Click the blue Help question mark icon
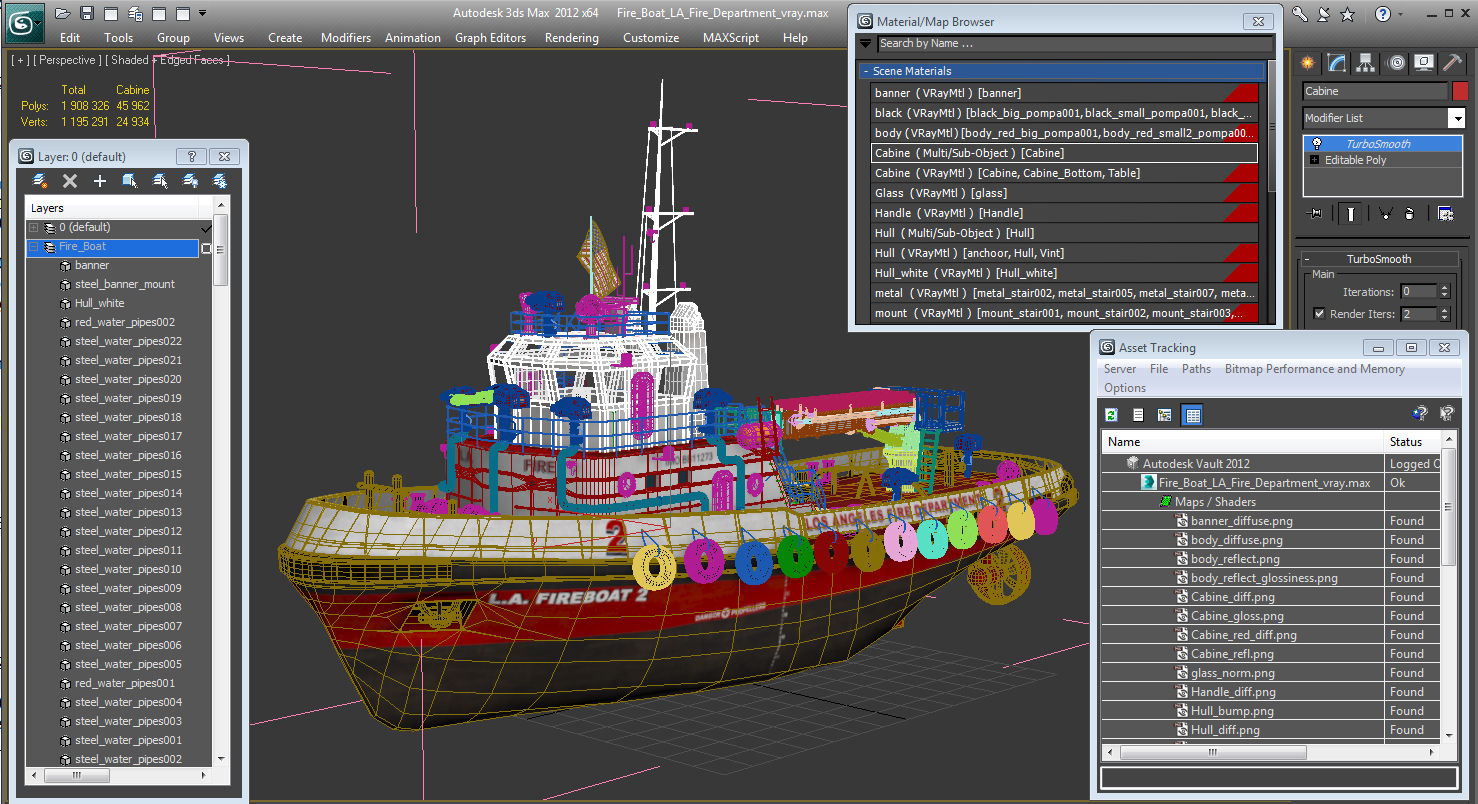The image size is (1478, 804). point(1383,14)
